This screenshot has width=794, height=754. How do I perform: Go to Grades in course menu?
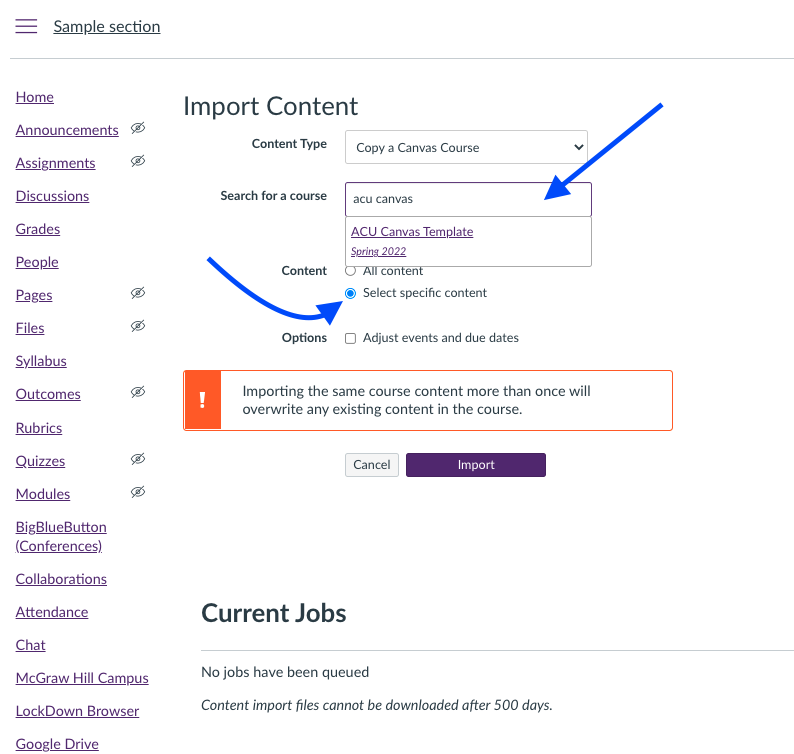[x=38, y=229]
